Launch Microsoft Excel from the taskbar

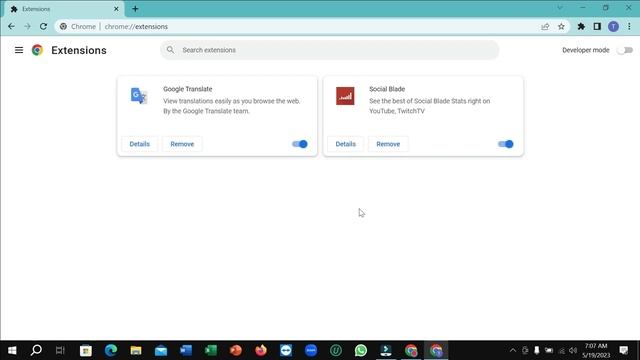(211, 350)
